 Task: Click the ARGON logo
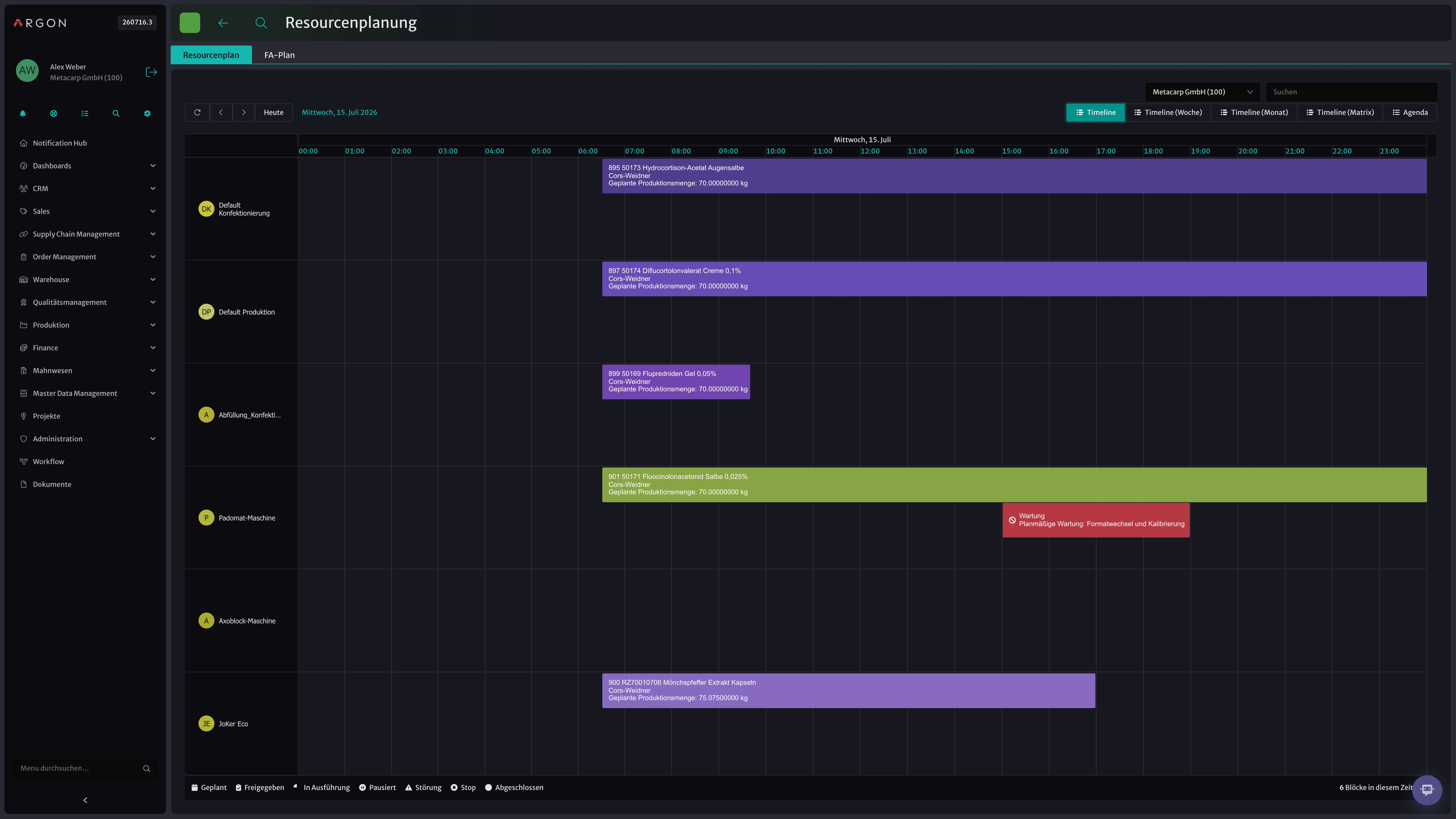click(x=40, y=23)
